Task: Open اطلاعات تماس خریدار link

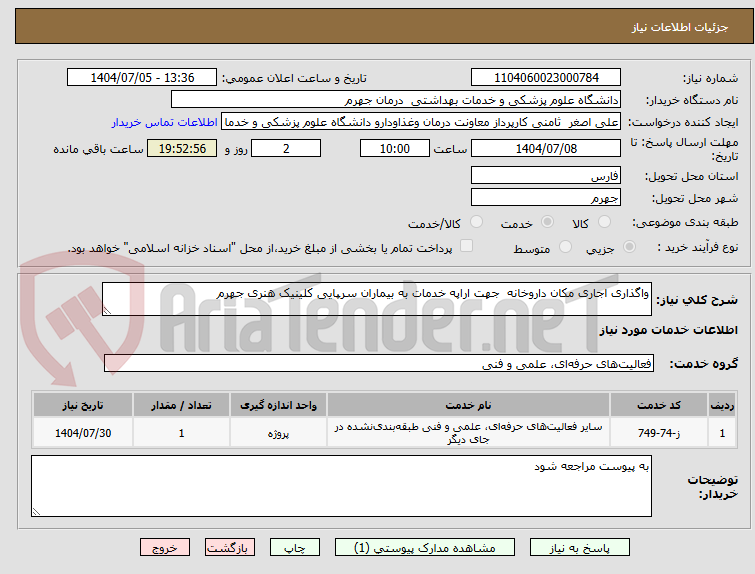Action: point(165,122)
